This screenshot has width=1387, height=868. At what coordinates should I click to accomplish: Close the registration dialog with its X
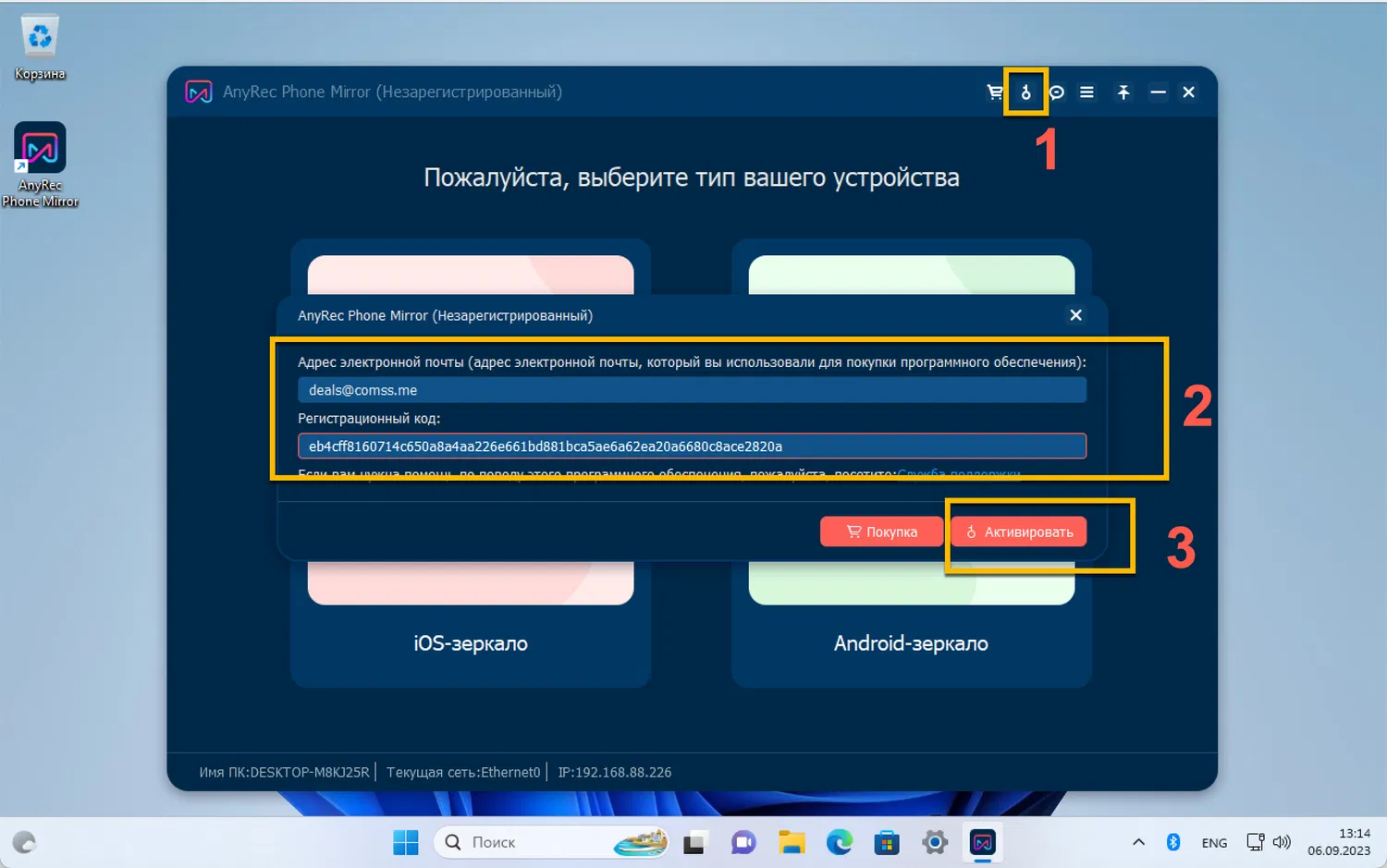[1075, 315]
